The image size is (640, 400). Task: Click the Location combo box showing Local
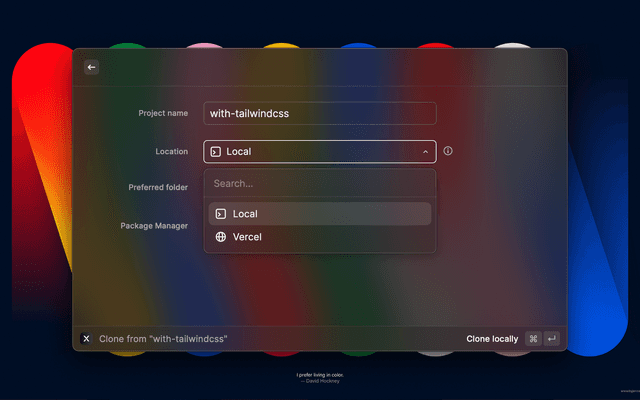tap(319, 152)
